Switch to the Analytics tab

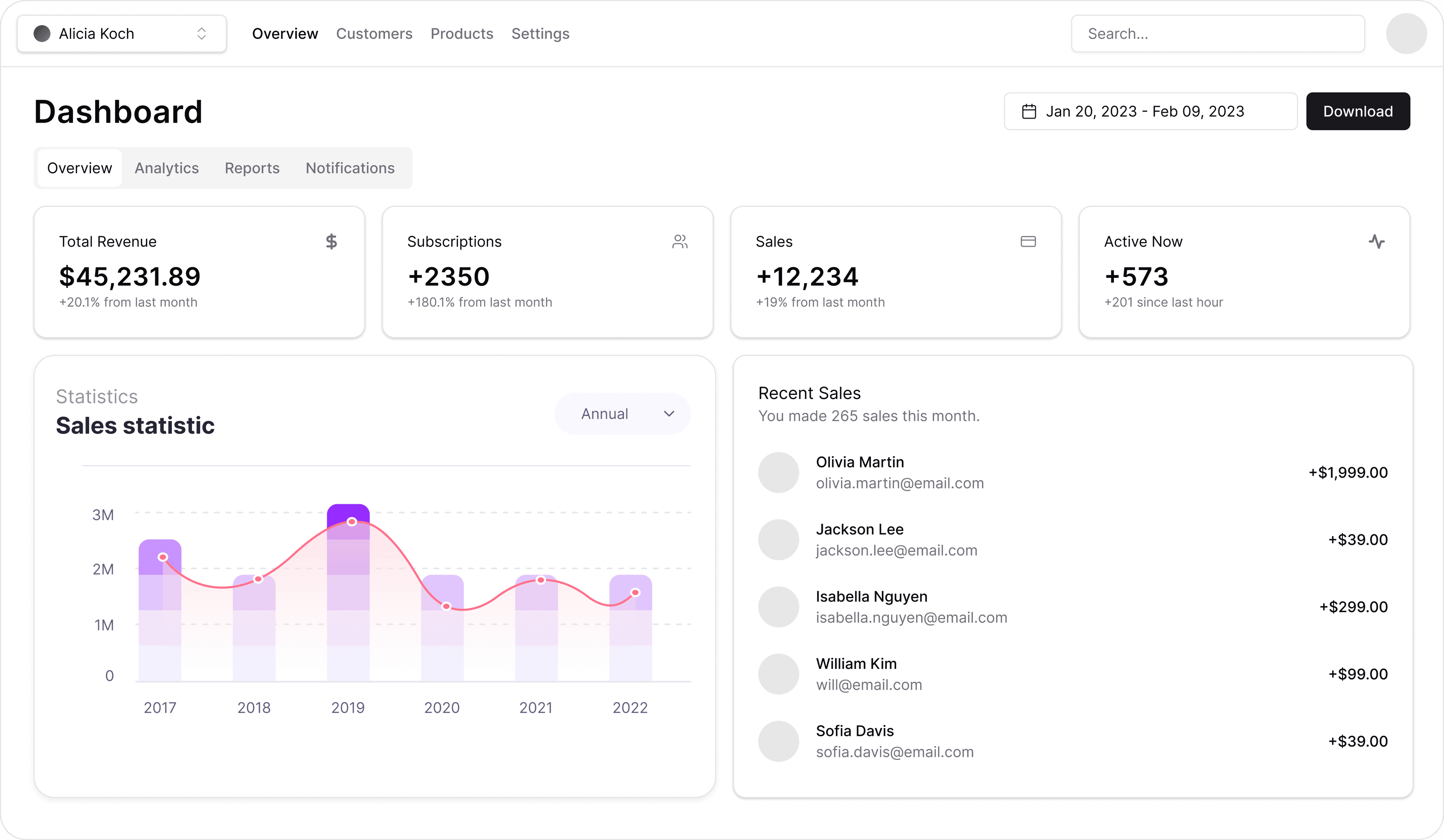point(166,168)
